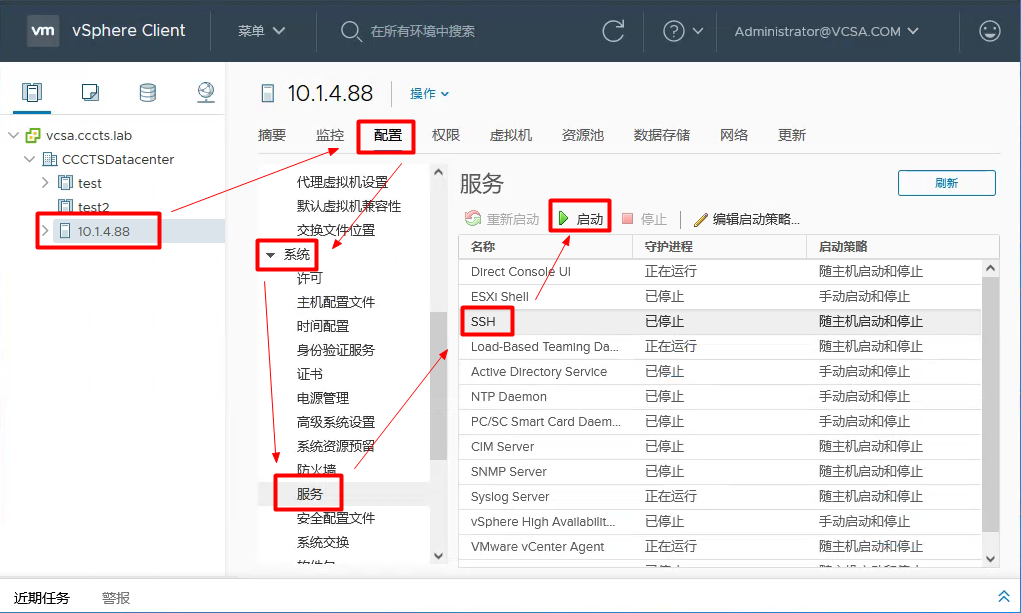1021x613 pixels.
Task: Click inside the global search field
Action: 430,31
